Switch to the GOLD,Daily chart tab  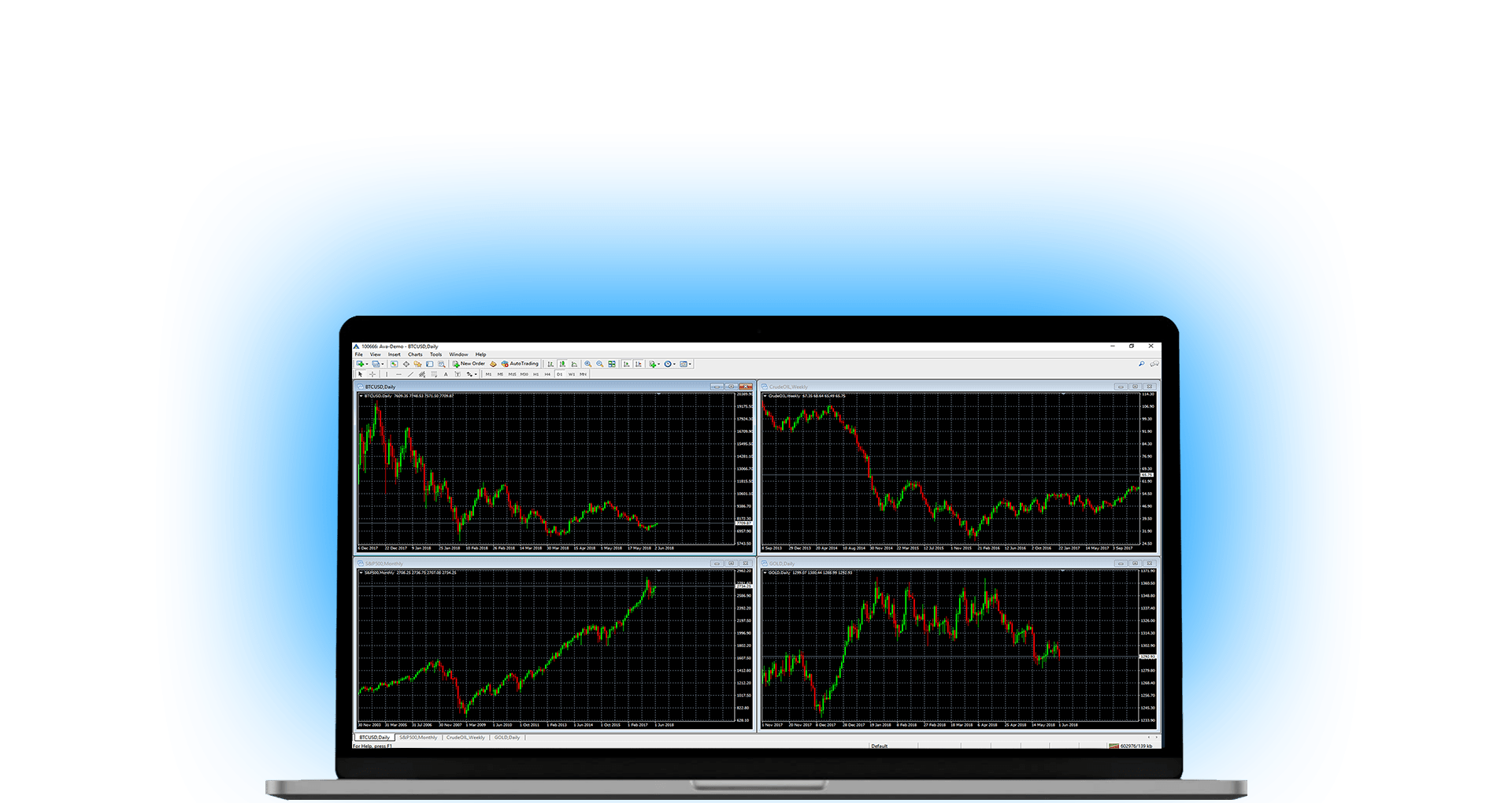(x=507, y=738)
